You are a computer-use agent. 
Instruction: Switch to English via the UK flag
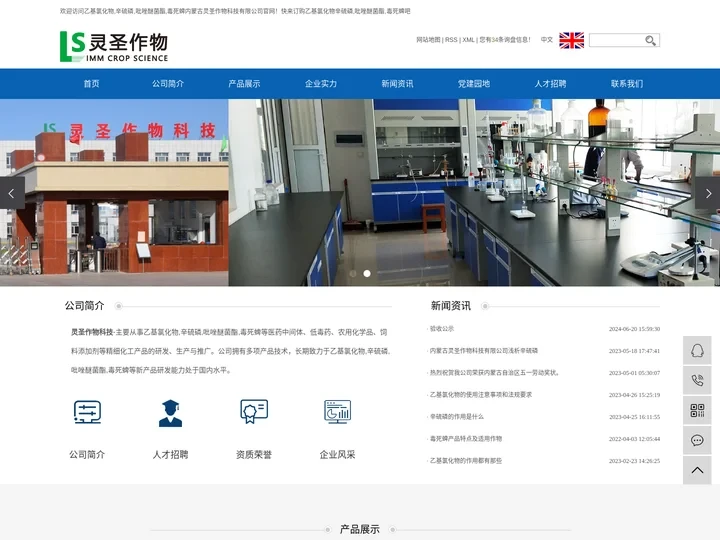(571, 40)
